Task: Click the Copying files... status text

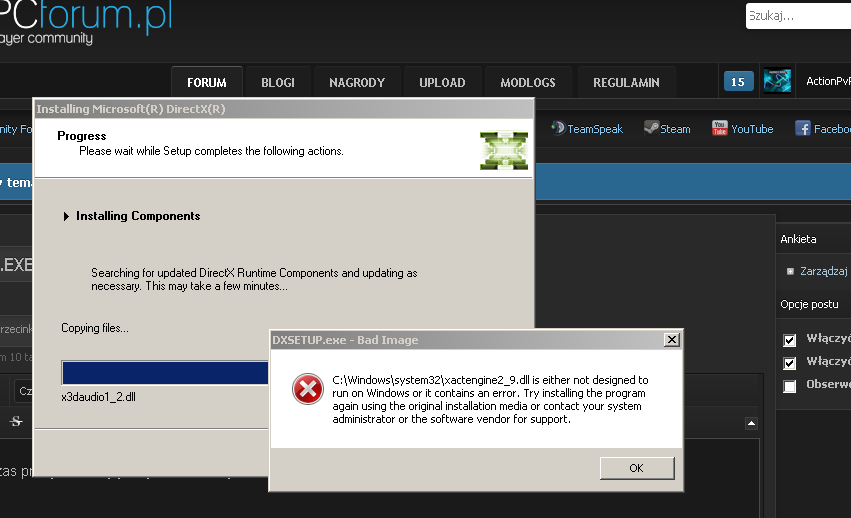Action: pos(94,328)
